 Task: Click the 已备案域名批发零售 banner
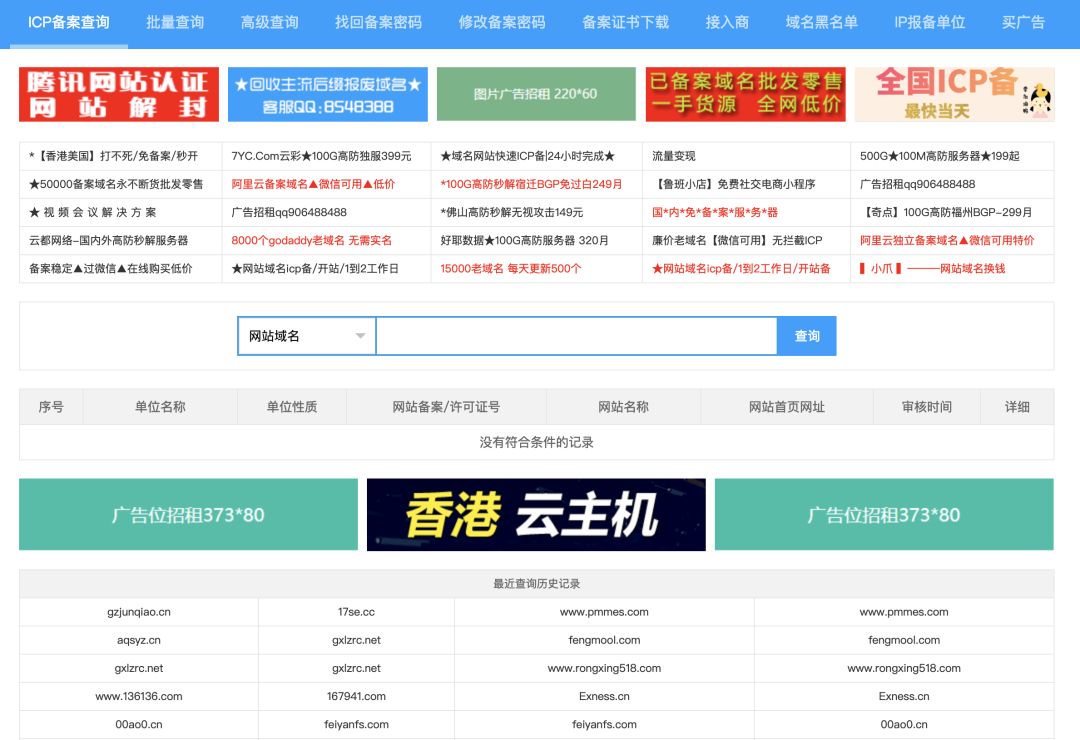744,94
